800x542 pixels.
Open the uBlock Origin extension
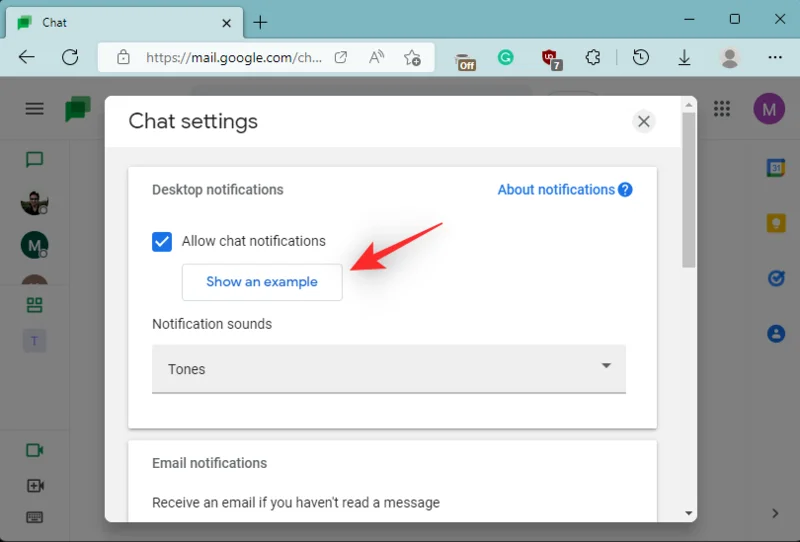tap(552, 59)
